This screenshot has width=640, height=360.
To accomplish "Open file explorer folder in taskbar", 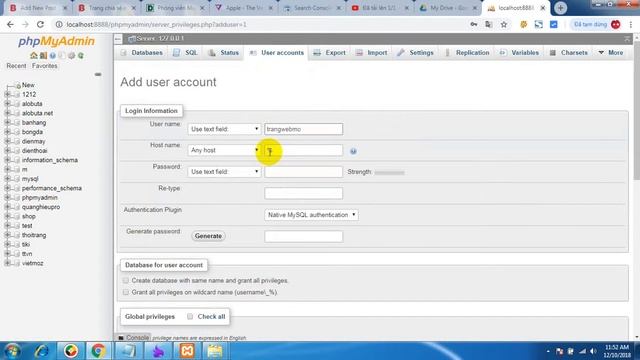I will click(x=215, y=351).
